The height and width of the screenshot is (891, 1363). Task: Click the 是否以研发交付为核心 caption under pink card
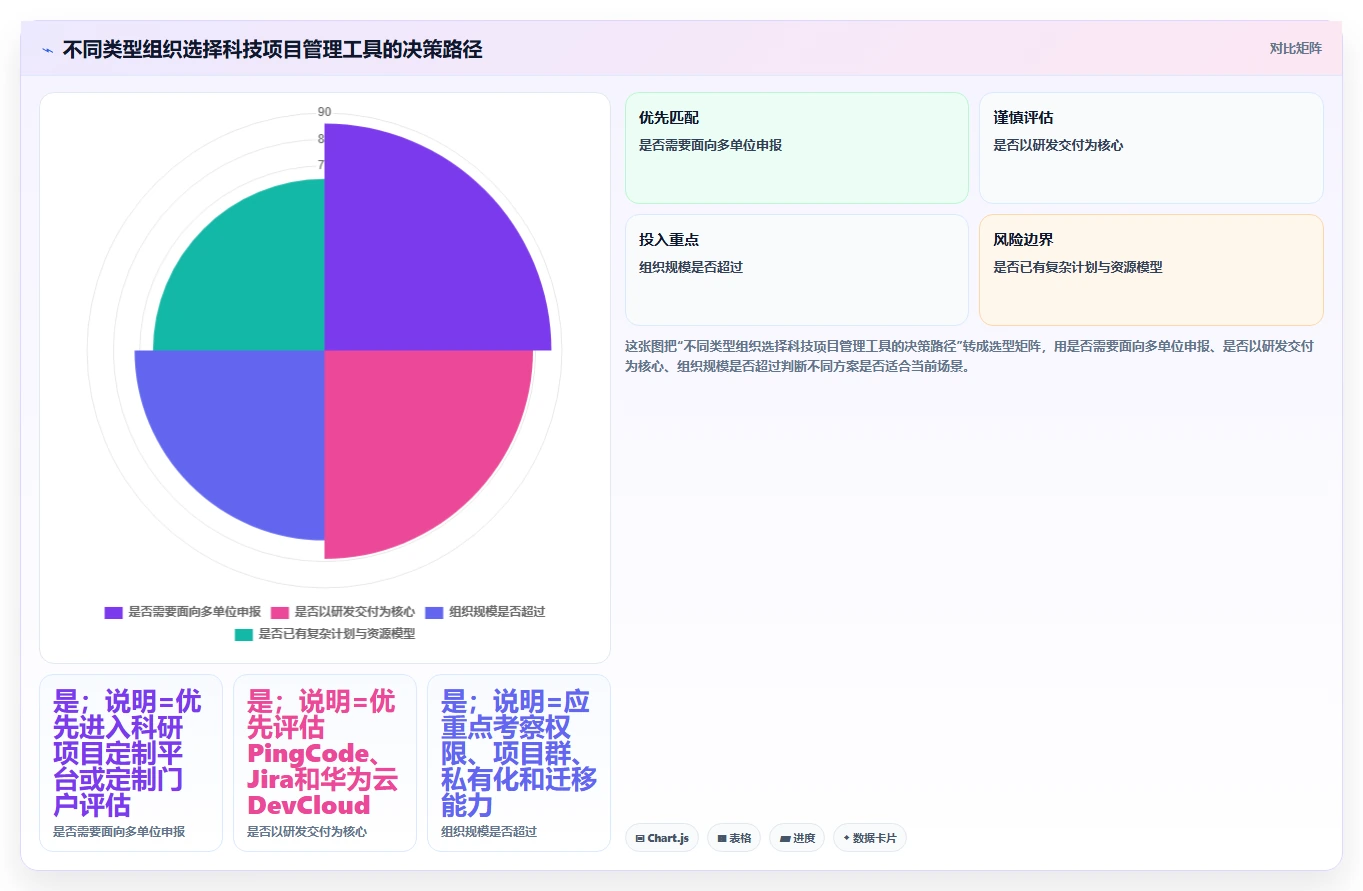307,832
